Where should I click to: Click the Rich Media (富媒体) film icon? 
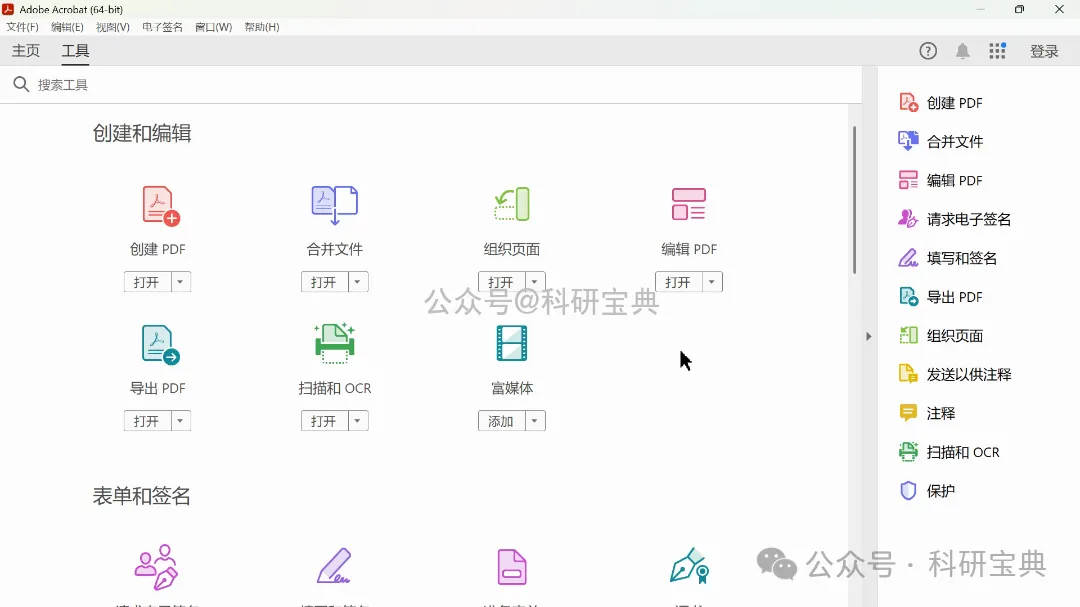(x=512, y=343)
